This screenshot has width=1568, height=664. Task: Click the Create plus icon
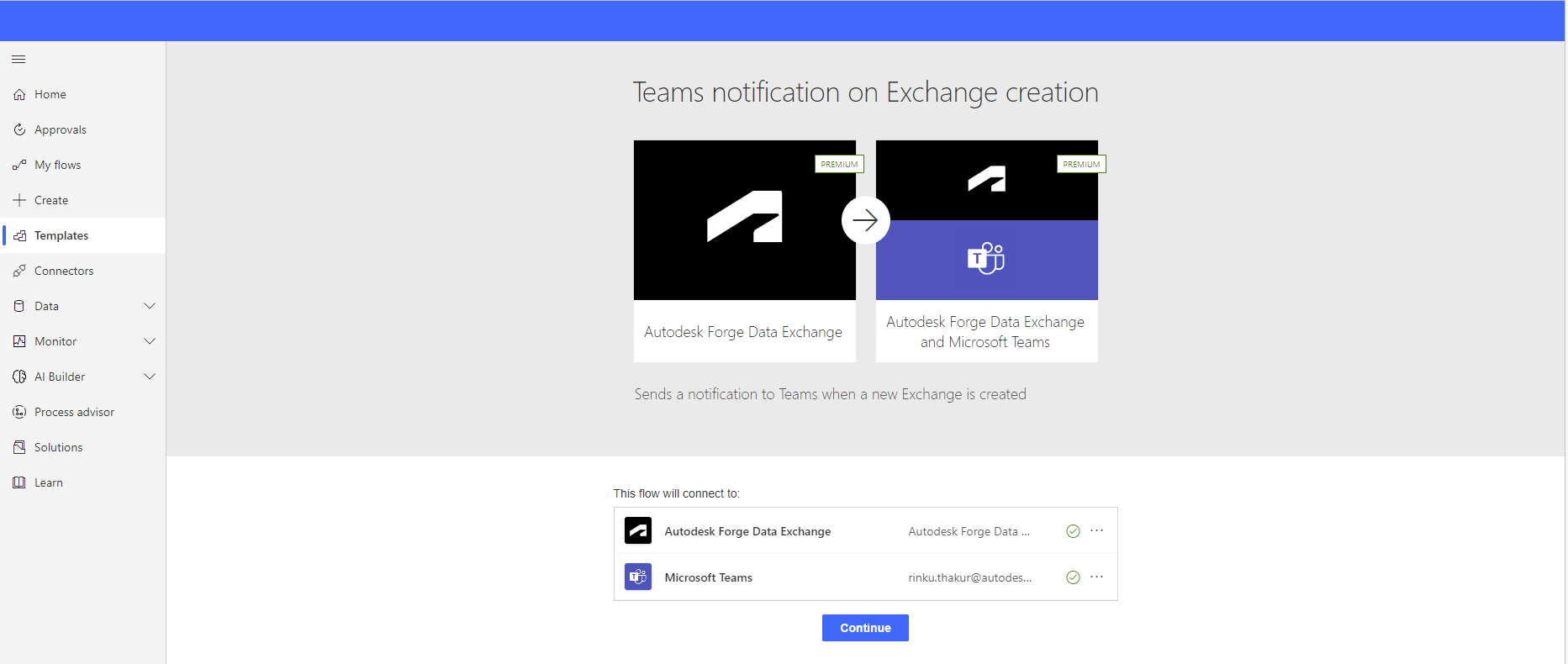coord(19,200)
